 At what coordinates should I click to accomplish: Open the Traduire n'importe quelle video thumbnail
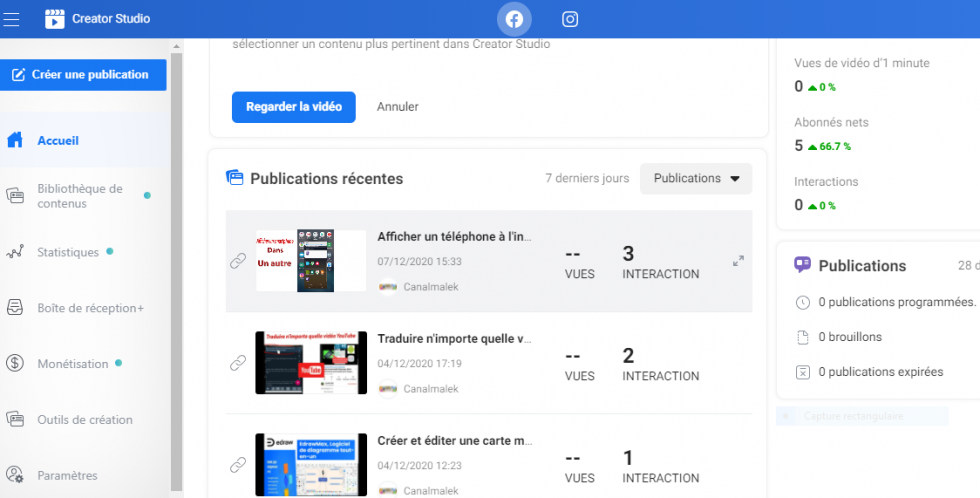310,363
